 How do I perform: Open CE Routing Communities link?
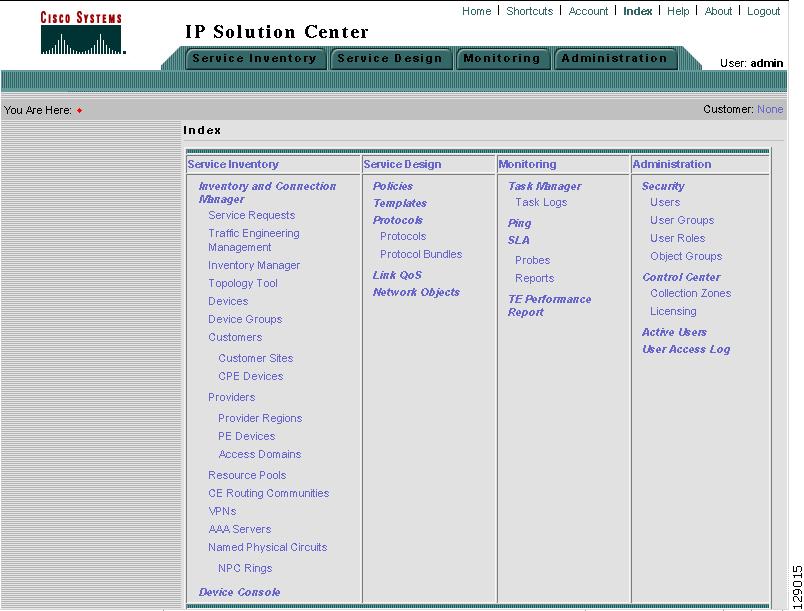[269, 493]
